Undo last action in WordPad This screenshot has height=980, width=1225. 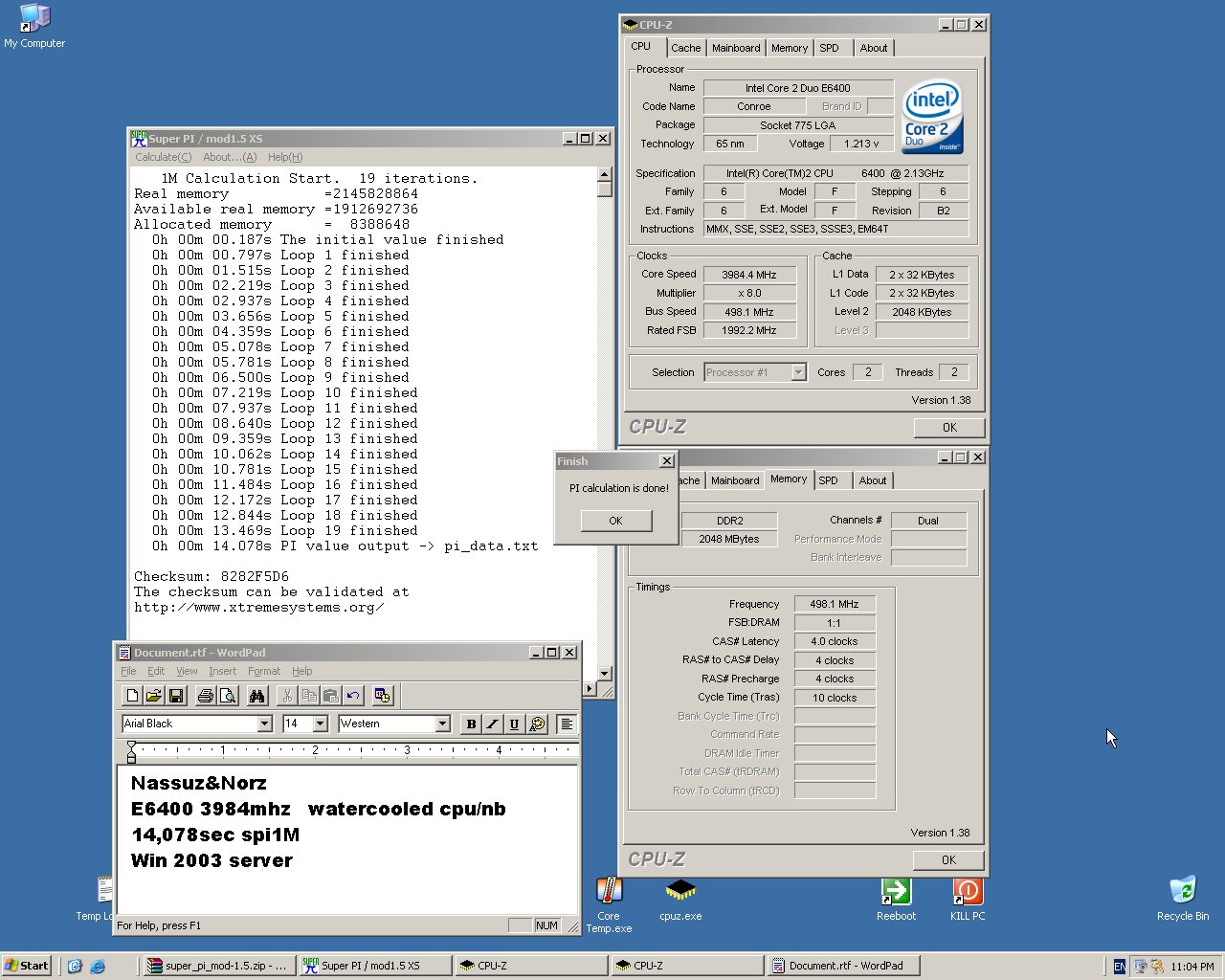[x=353, y=696]
